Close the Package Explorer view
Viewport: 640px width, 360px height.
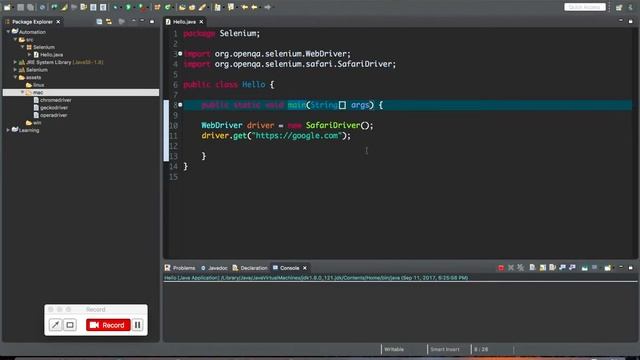tap(58, 22)
